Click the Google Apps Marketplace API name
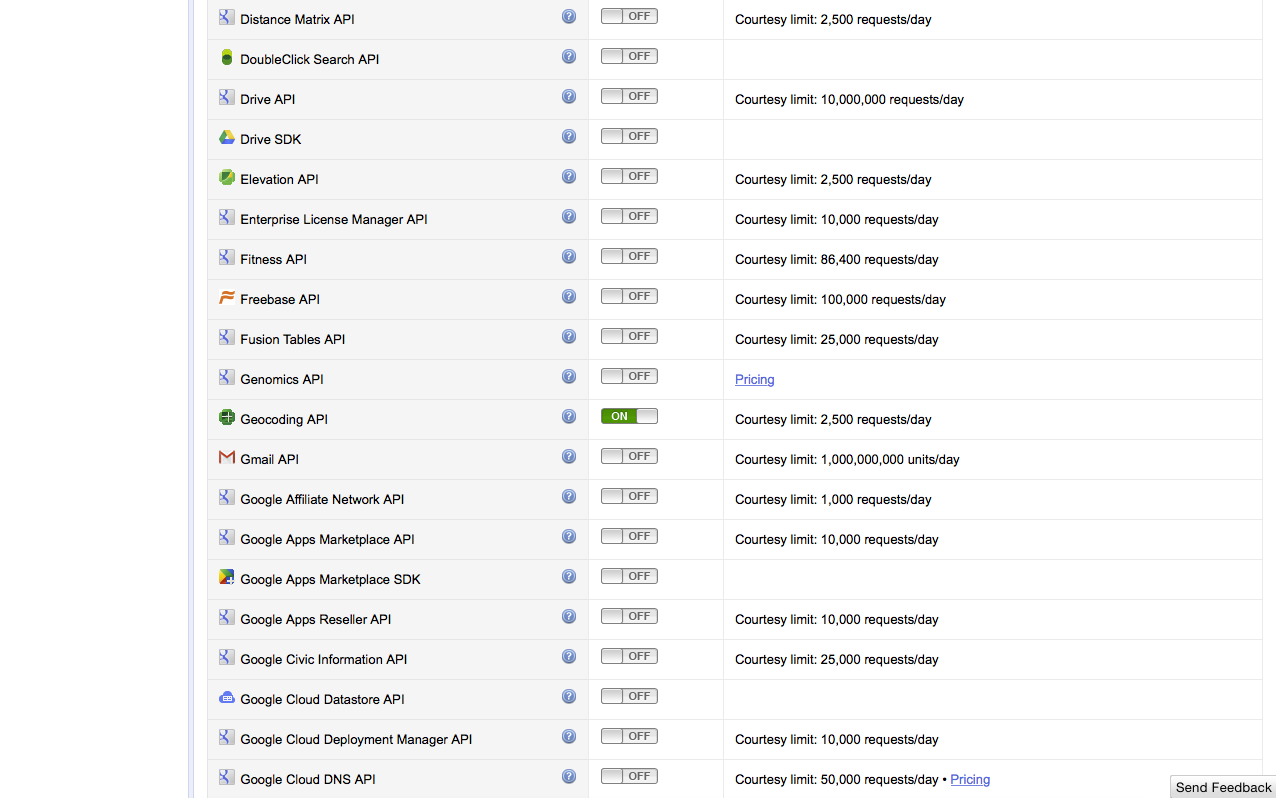Screen dimensions: 1276x798 (x=327, y=539)
